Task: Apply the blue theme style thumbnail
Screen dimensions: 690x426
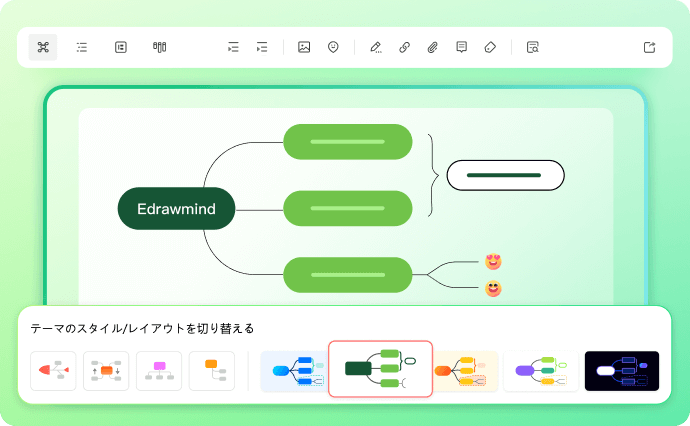Action: [x=294, y=371]
